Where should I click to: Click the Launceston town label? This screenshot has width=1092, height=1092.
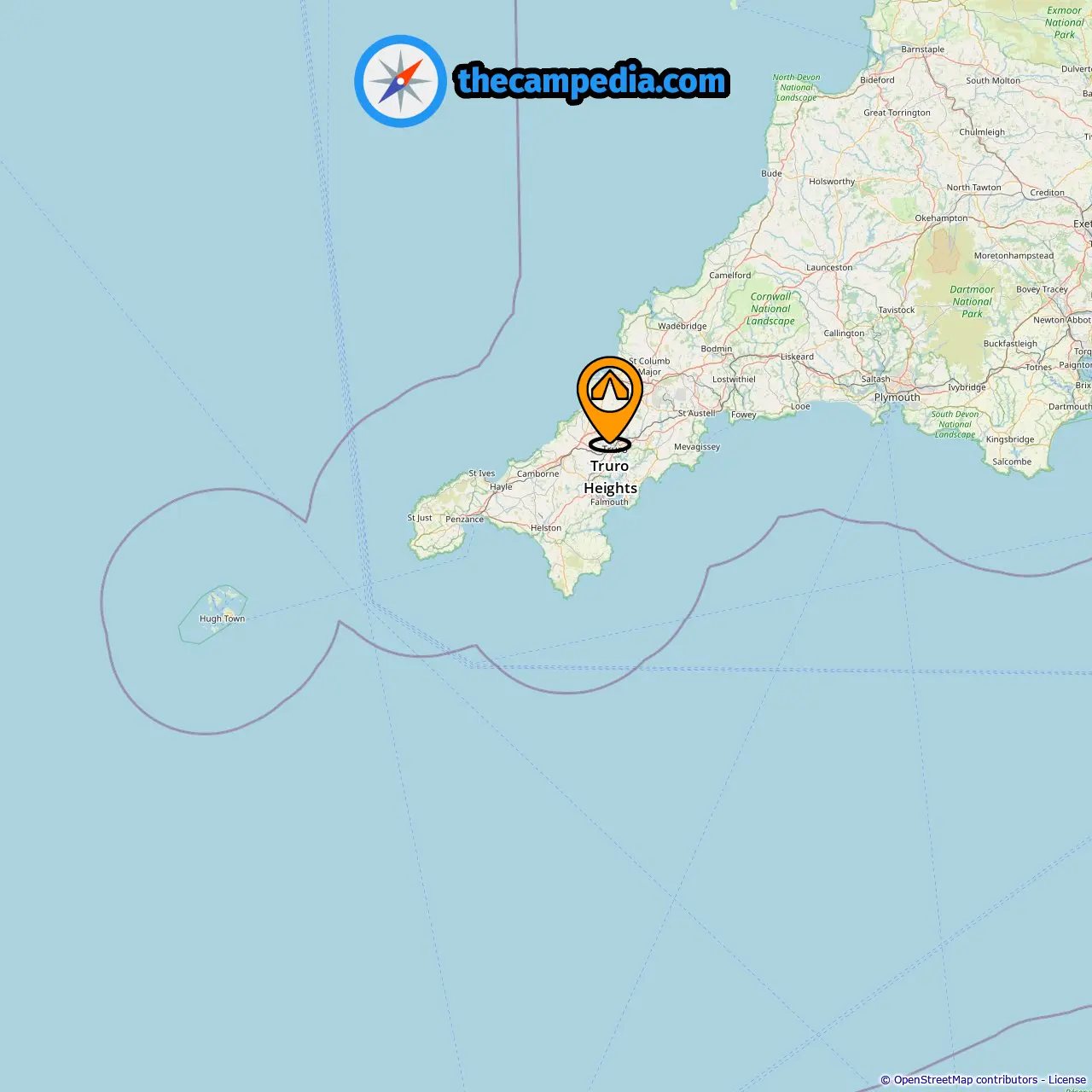[829, 267]
